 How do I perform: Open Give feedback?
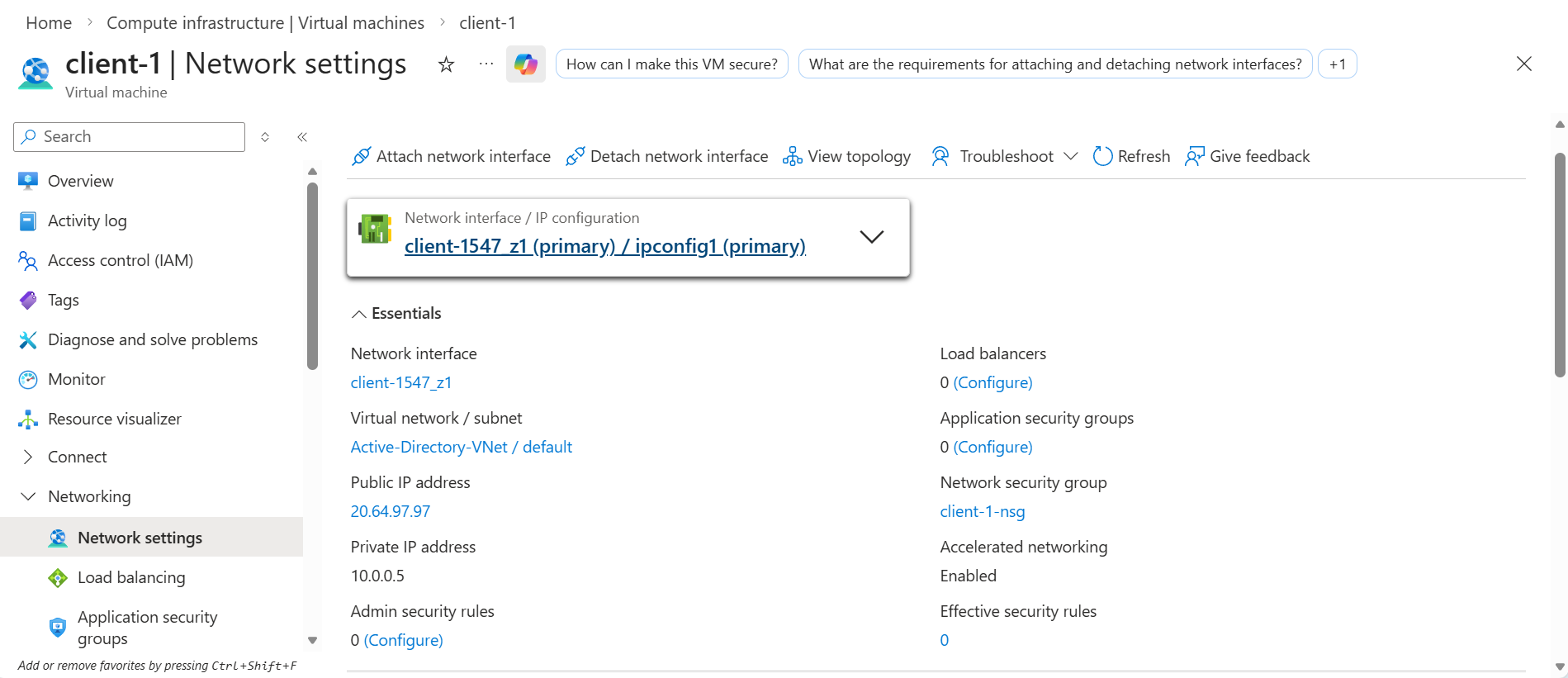1248,156
